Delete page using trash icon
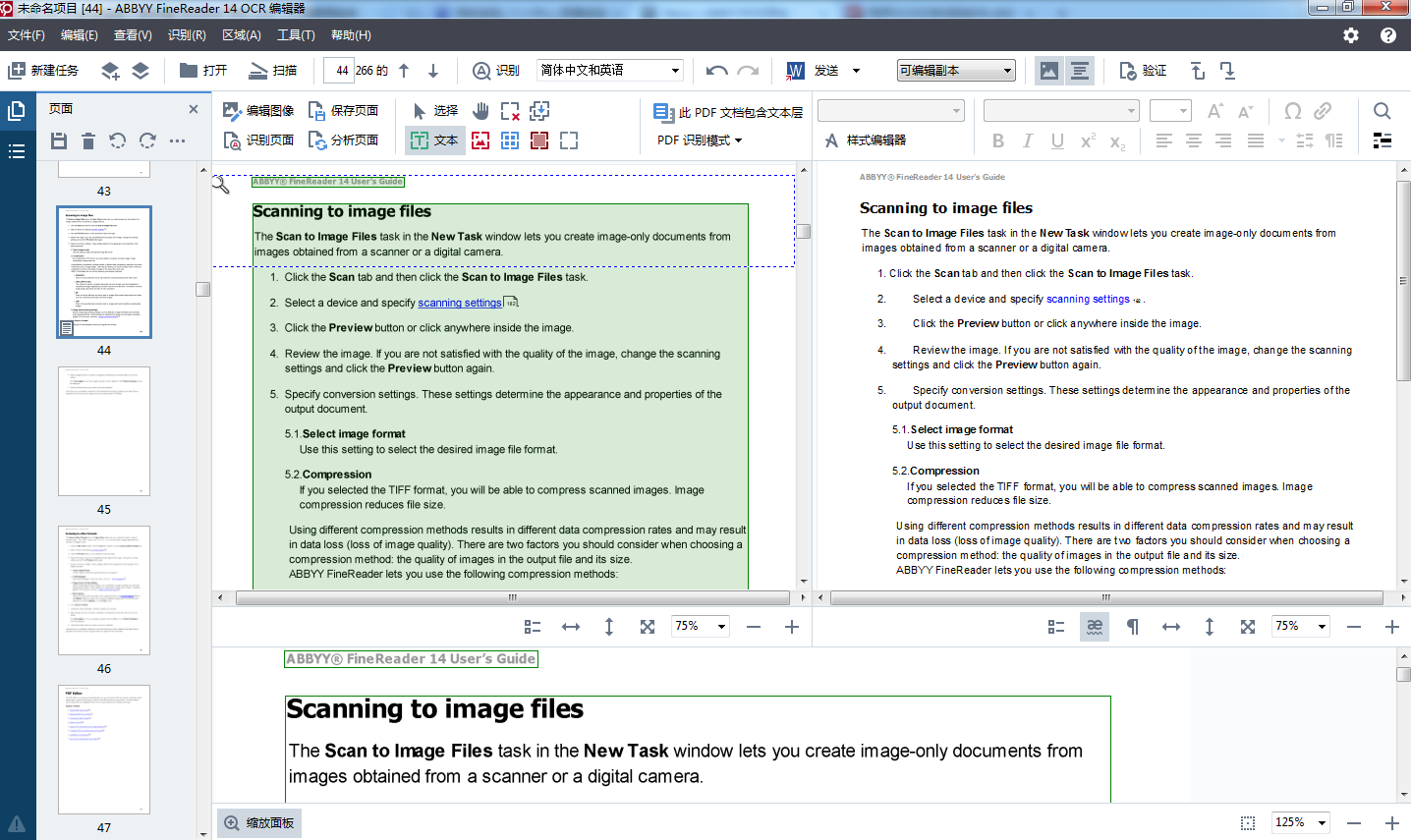The height and width of the screenshot is (840, 1411). pos(88,140)
